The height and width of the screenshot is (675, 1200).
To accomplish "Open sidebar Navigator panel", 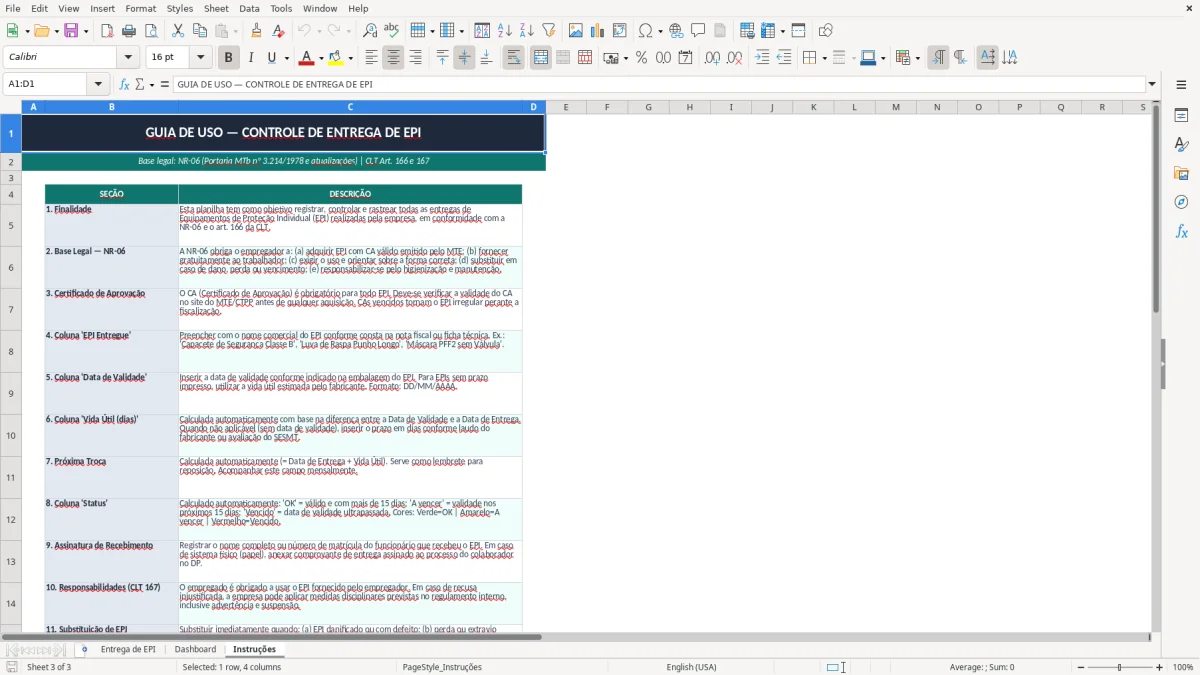I will click(x=1181, y=203).
